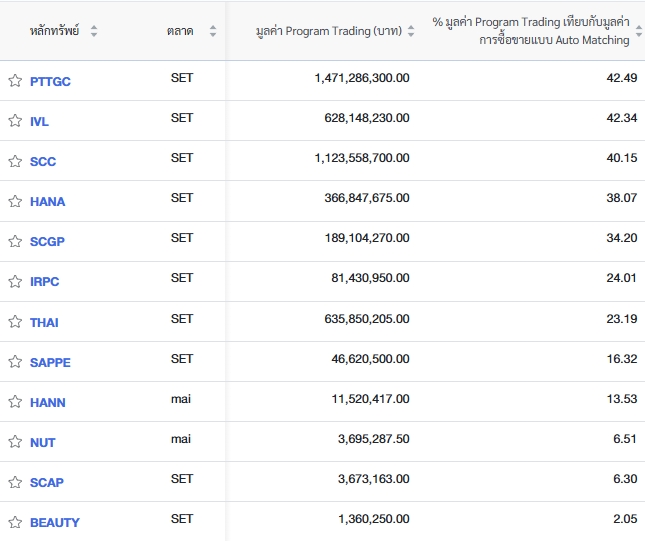Click the star icon for BEAUTY
This screenshot has height=541, width=645.
tap(15, 522)
